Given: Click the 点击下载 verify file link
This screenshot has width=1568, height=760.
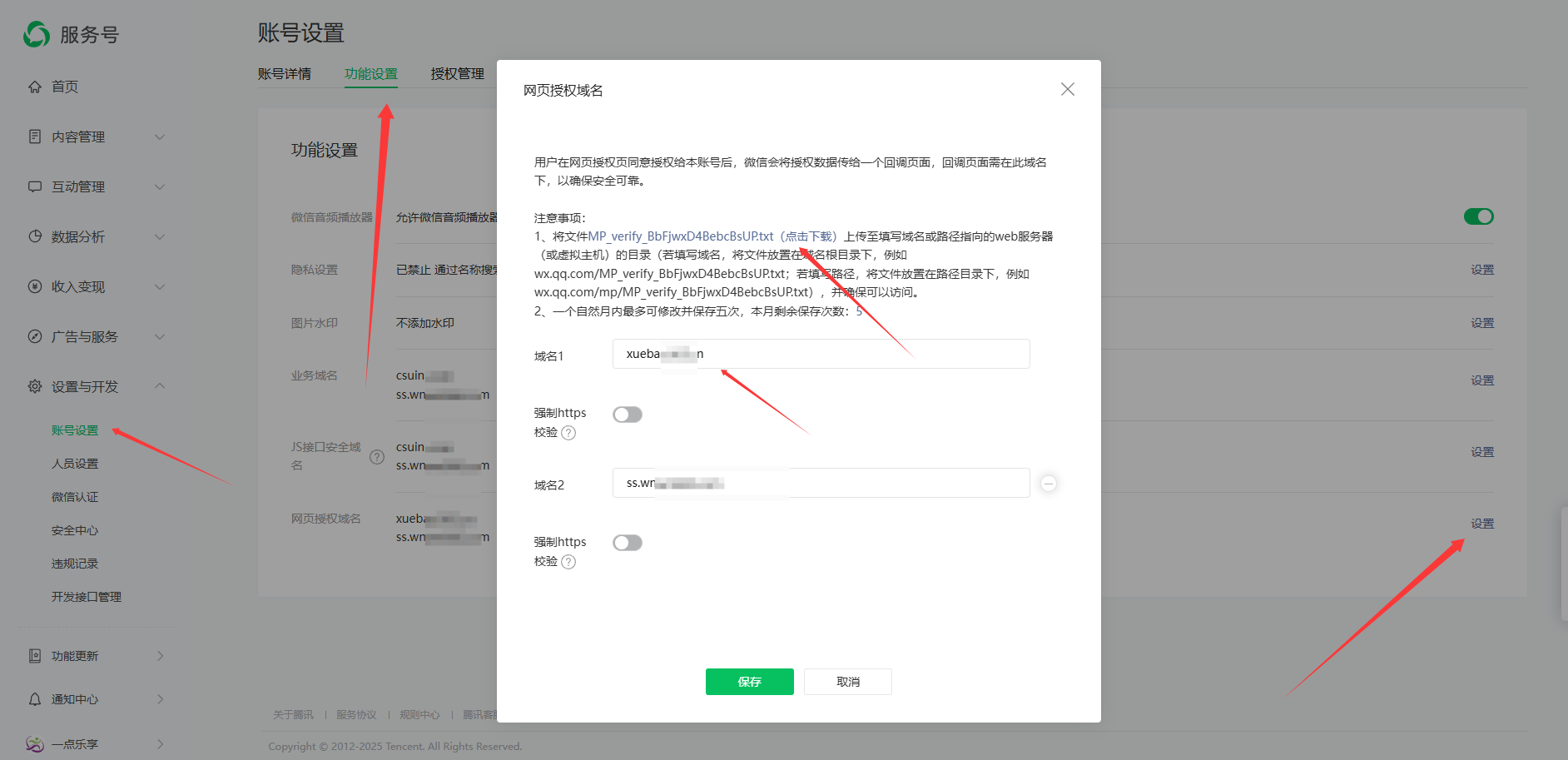Looking at the screenshot, I should tap(809, 236).
